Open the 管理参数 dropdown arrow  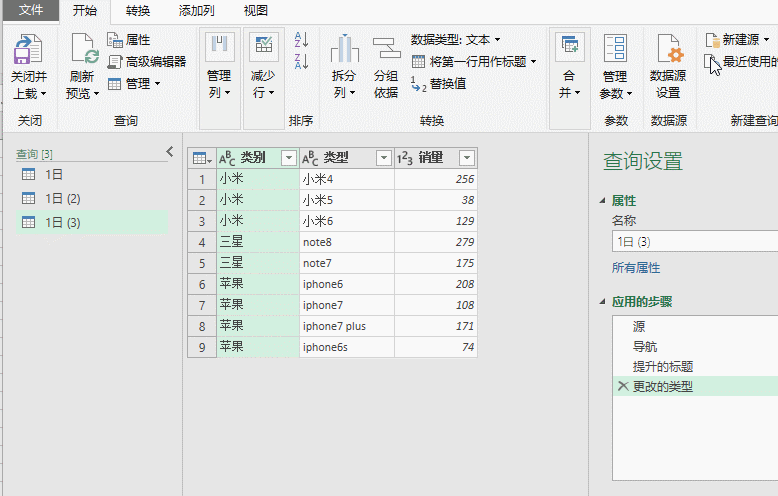click(x=629, y=93)
